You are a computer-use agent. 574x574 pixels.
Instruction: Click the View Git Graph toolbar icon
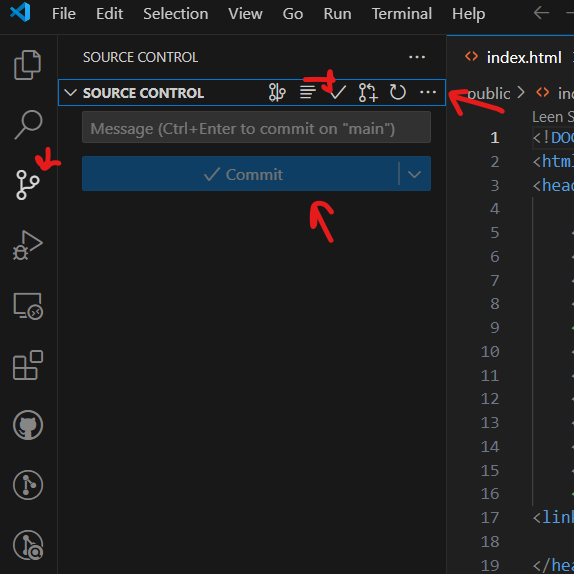coord(277,92)
